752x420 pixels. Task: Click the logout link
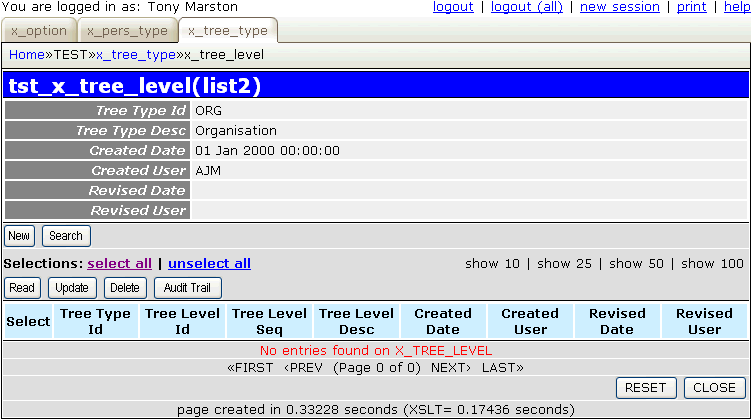453,7
